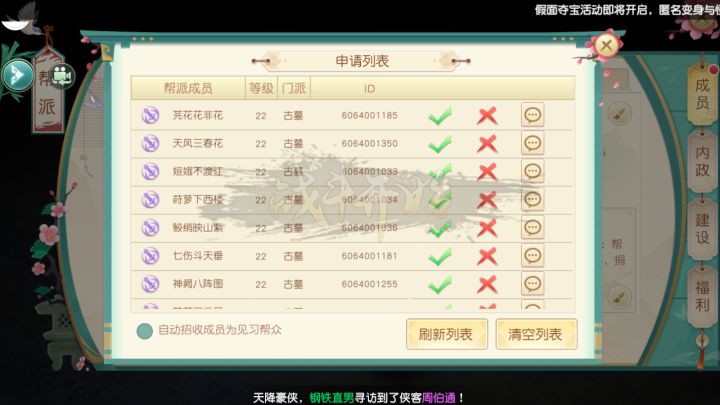Switch to the 内政 side tab
720x405 pixels.
pos(702,162)
